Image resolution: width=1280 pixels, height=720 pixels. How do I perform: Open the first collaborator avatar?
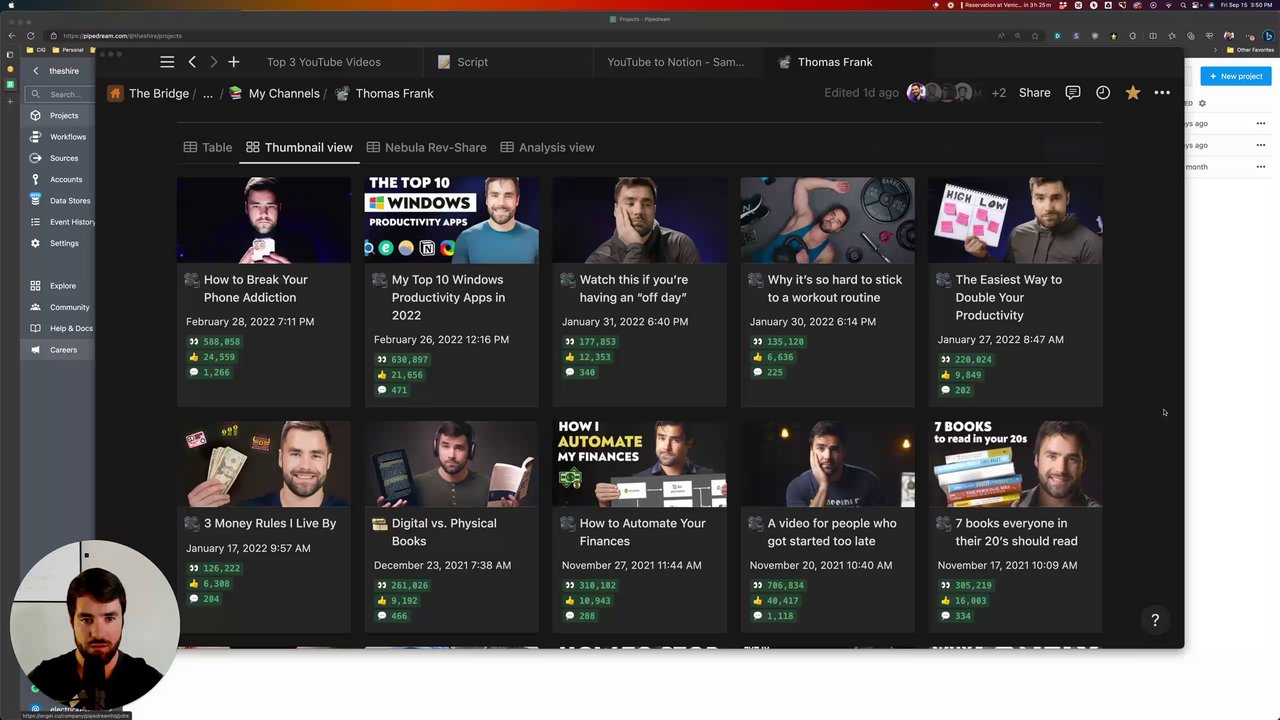tap(915, 93)
